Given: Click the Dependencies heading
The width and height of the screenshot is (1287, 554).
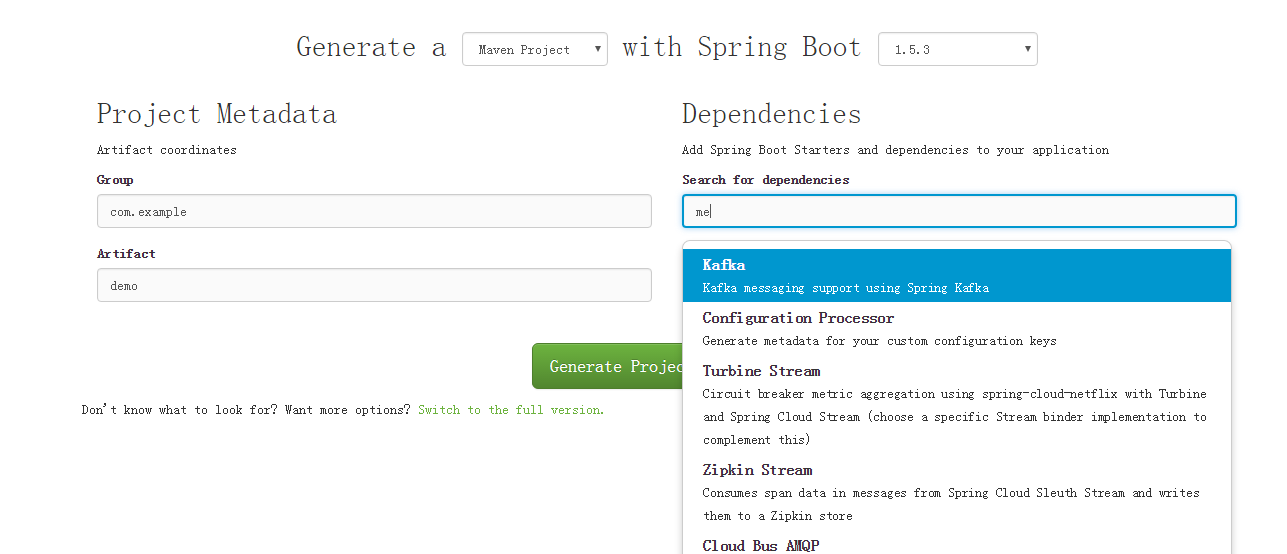Looking at the screenshot, I should pyautogui.click(x=772, y=114).
